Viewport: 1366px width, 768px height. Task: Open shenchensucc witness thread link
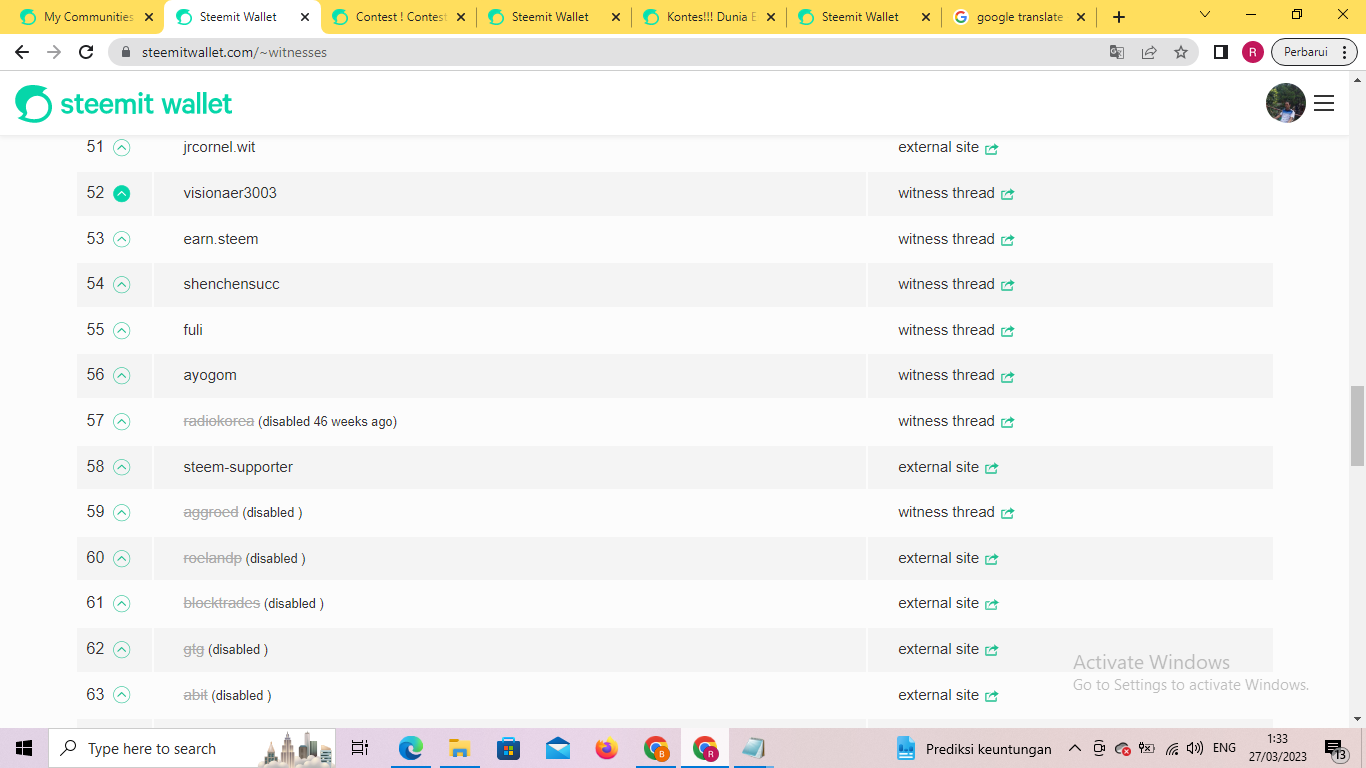(x=956, y=284)
